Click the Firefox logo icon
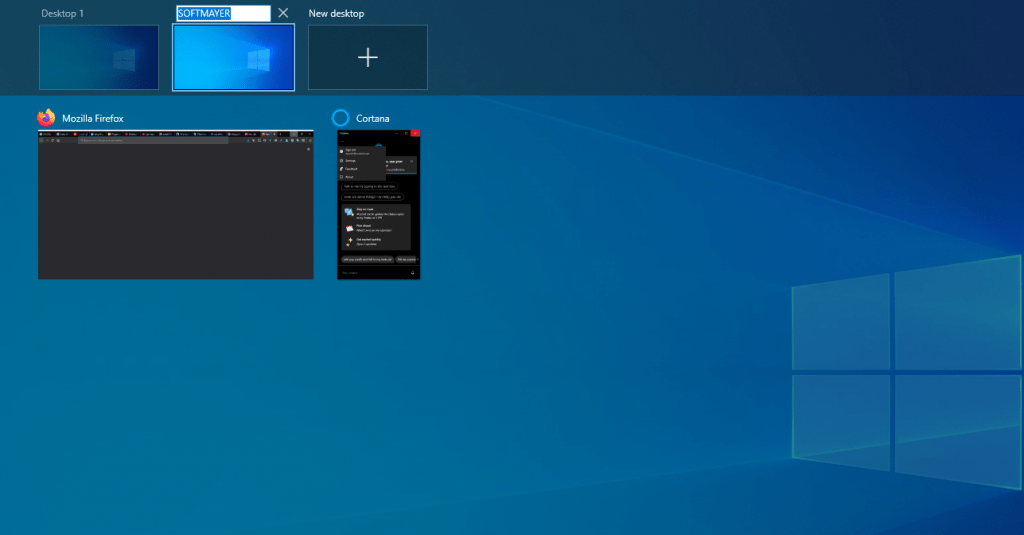1024x535 pixels. point(46,118)
